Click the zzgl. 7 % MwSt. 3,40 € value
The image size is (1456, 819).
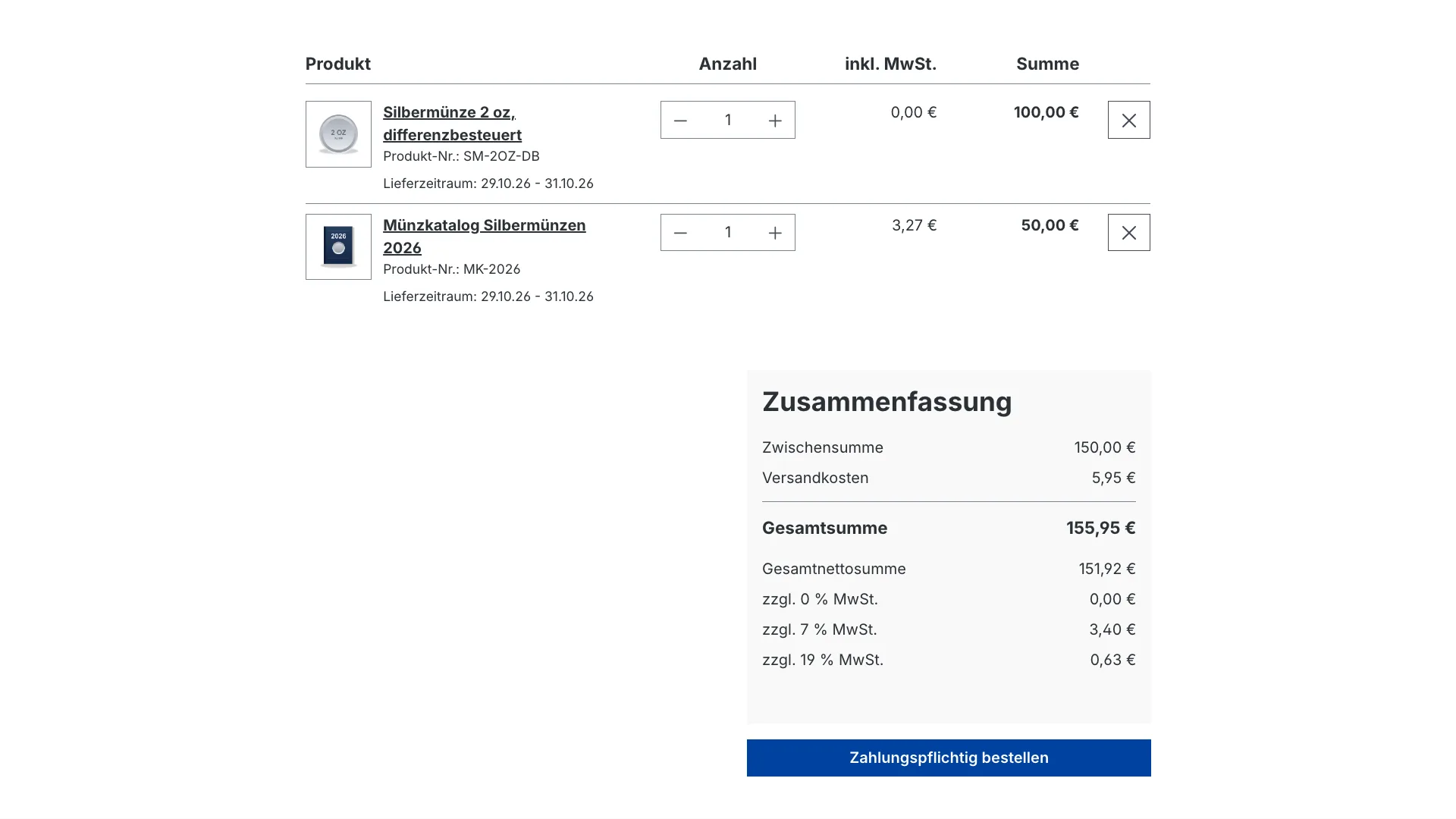point(1112,629)
